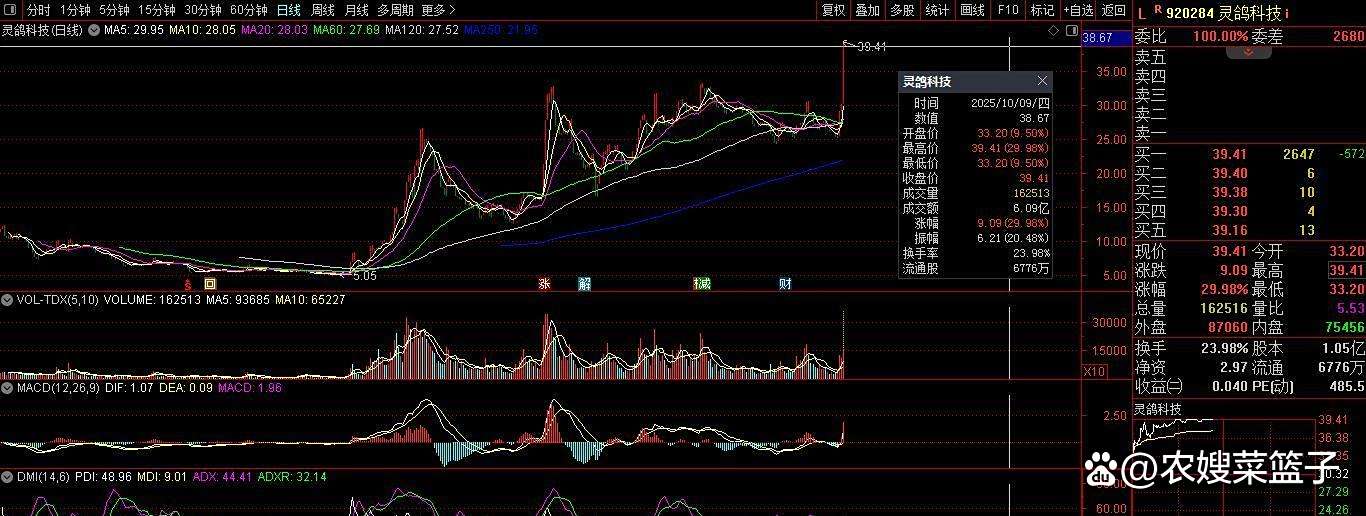The image size is (1366, 516).
Task: Click the 买一 bid price 39.41
Action: coord(1229,154)
